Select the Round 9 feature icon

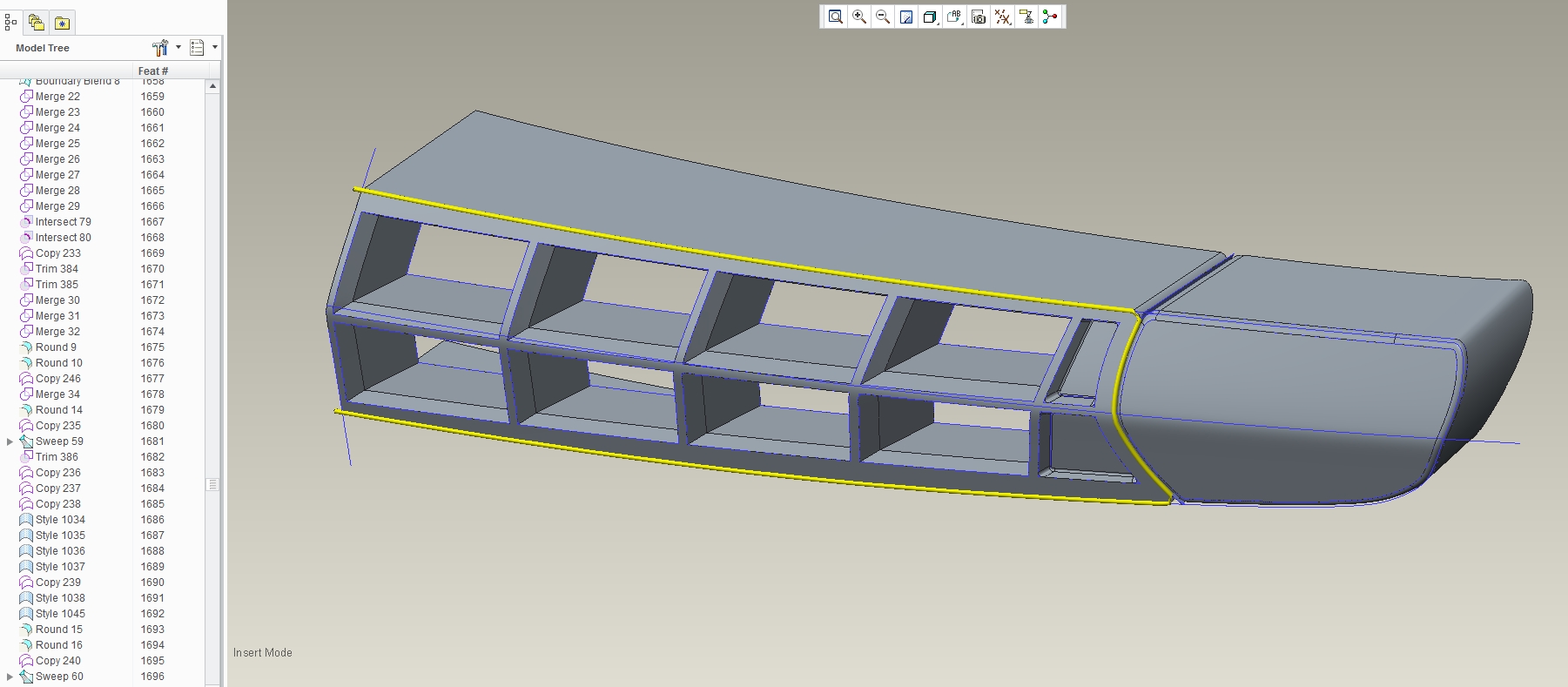tap(26, 347)
